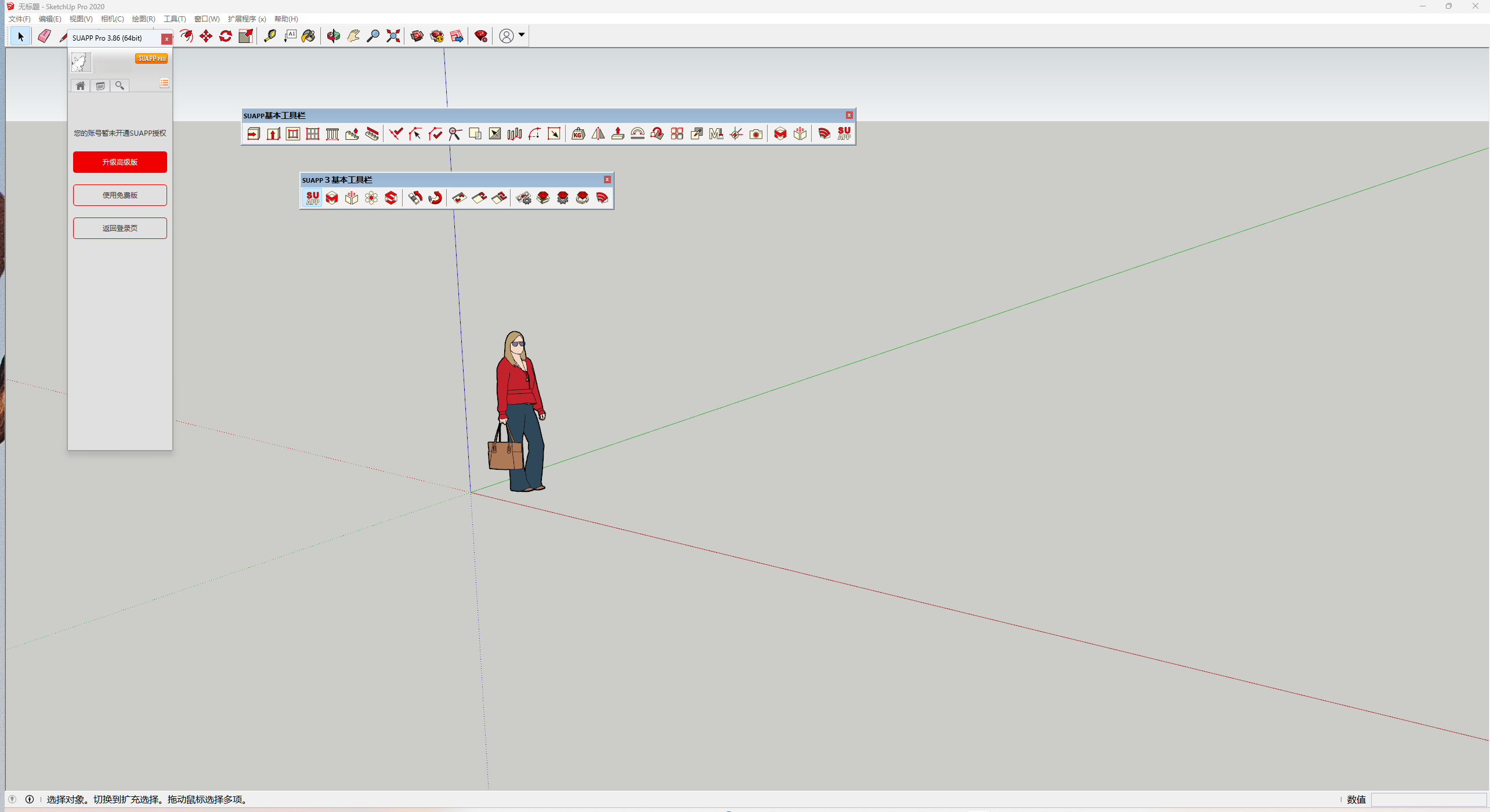The width and height of the screenshot is (1490, 812).
Task: Click the camera icon in SUAPP基本工具栏
Action: point(756,134)
